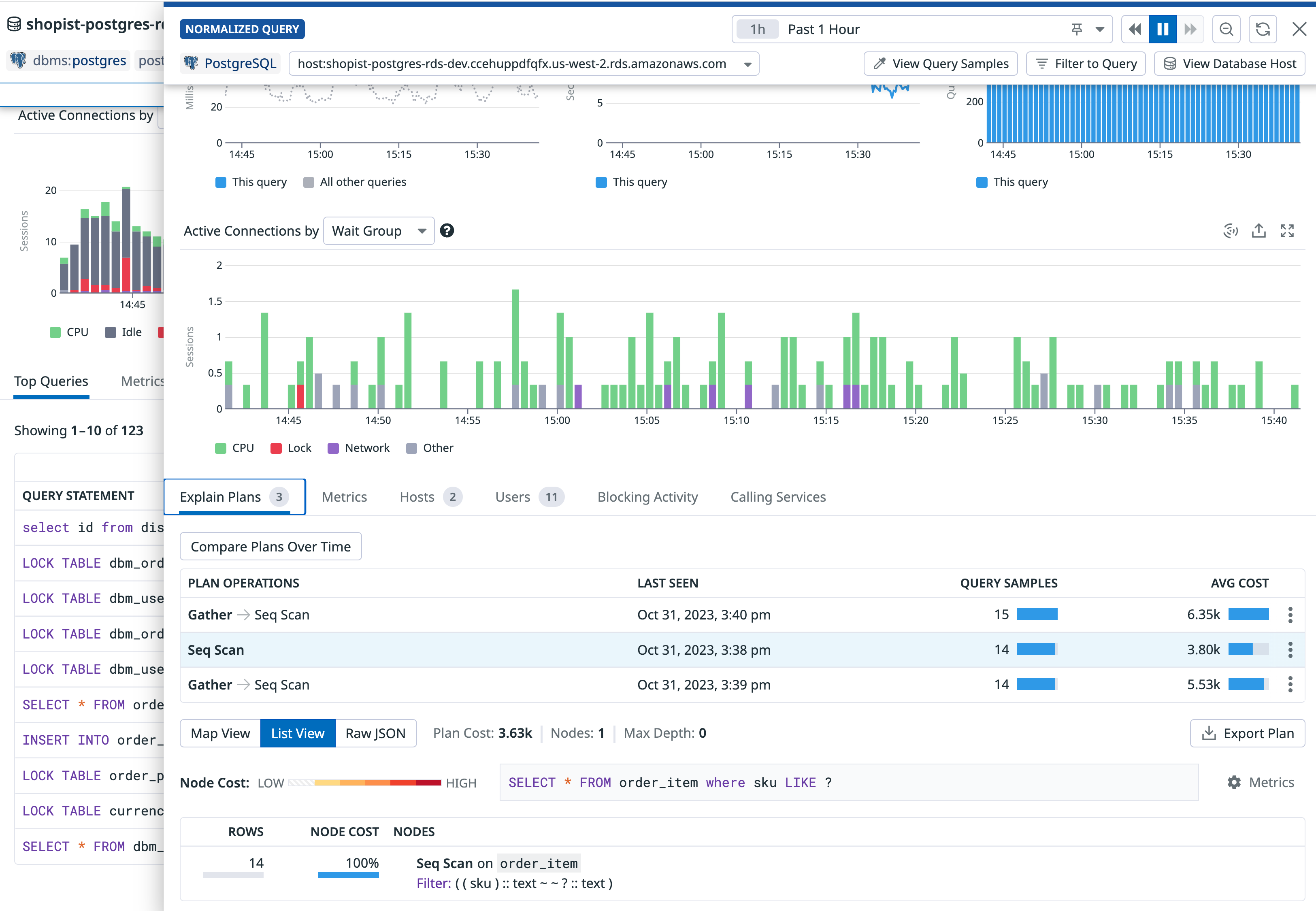Open the time range dropdown arrow
1316x911 pixels.
pyautogui.click(x=1100, y=29)
